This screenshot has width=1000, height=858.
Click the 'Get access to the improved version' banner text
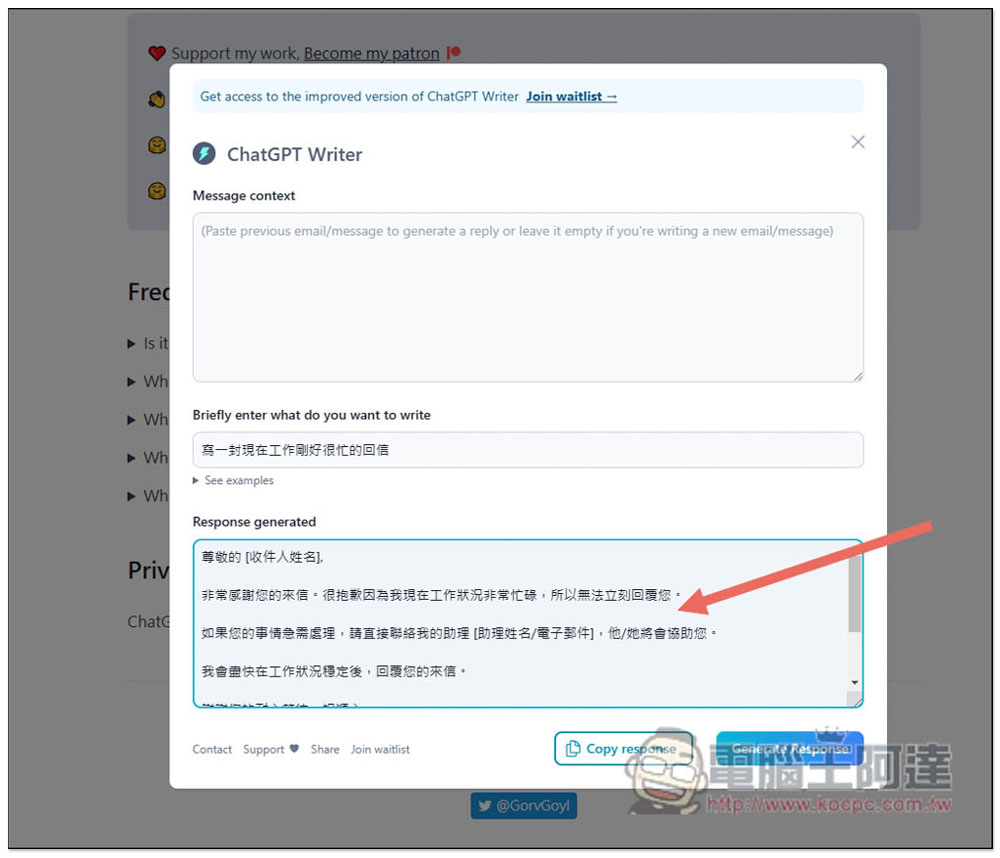359,96
